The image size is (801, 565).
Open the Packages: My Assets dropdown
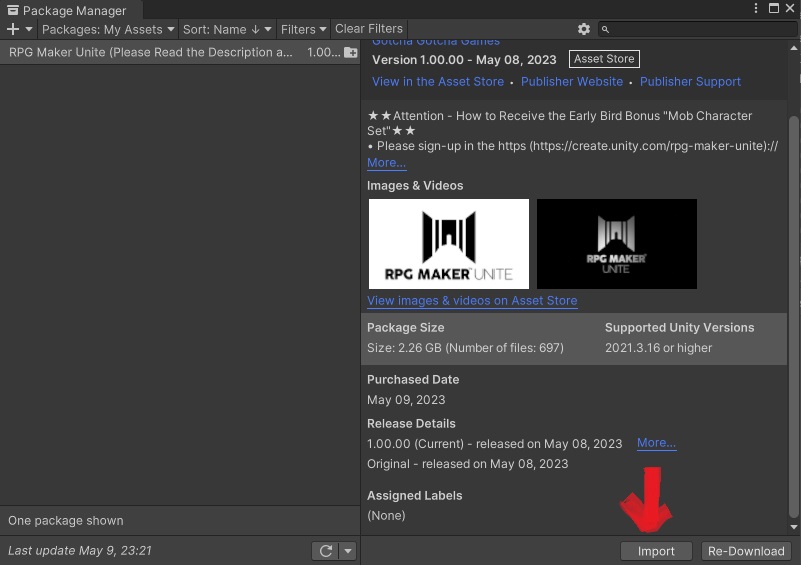[x=108, y=29]
